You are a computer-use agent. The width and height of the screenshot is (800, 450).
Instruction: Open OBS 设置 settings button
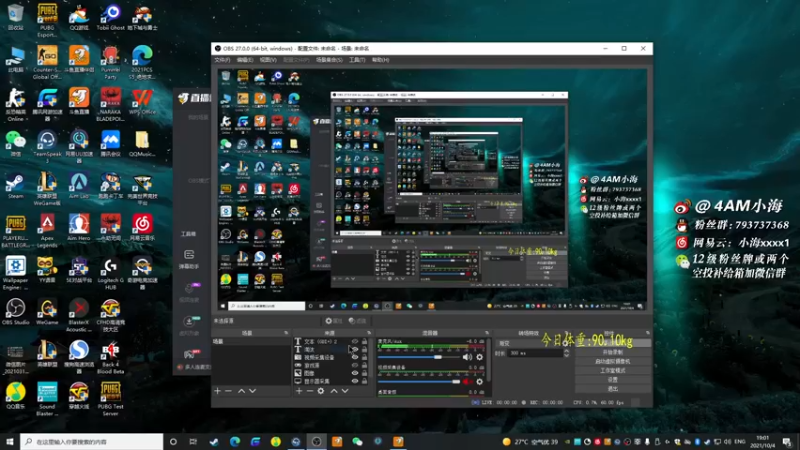click(x=613, y=380)
